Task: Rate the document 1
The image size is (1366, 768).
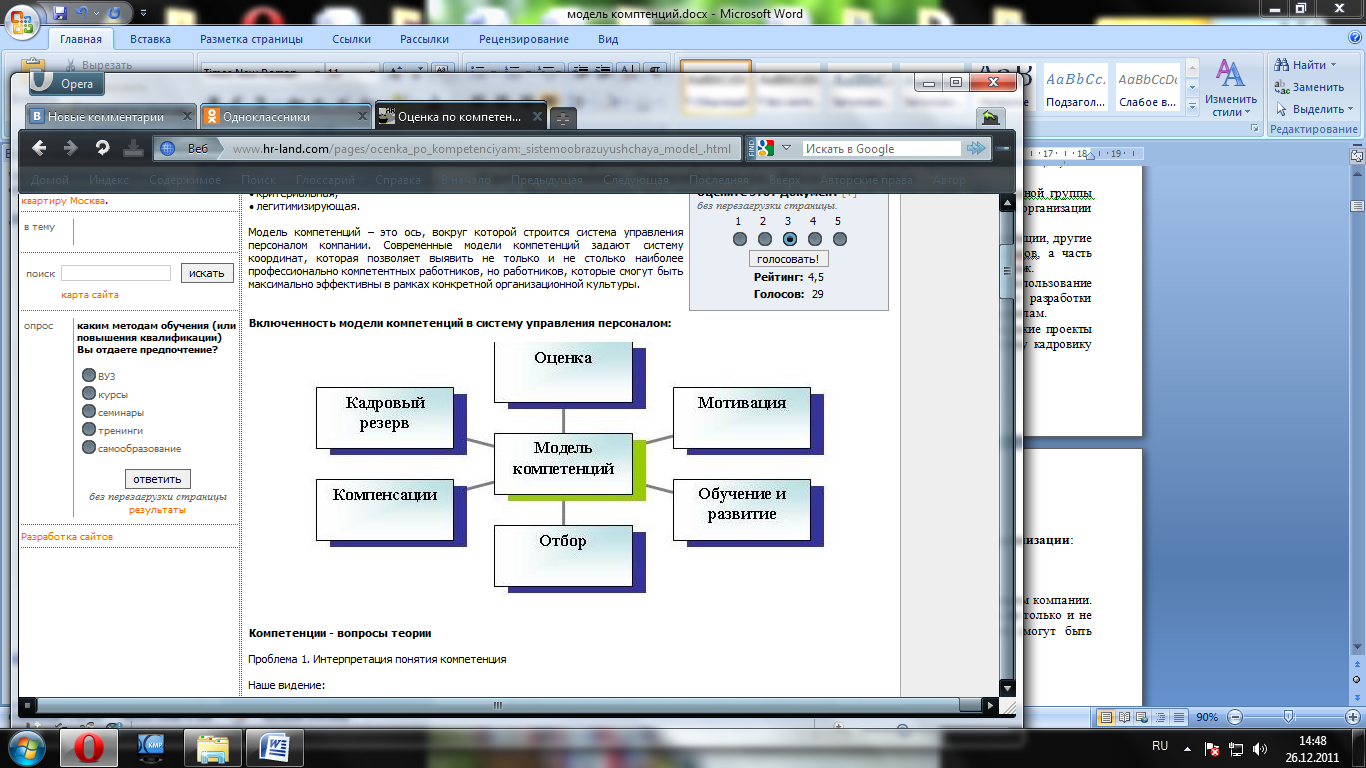Action: 739,239
